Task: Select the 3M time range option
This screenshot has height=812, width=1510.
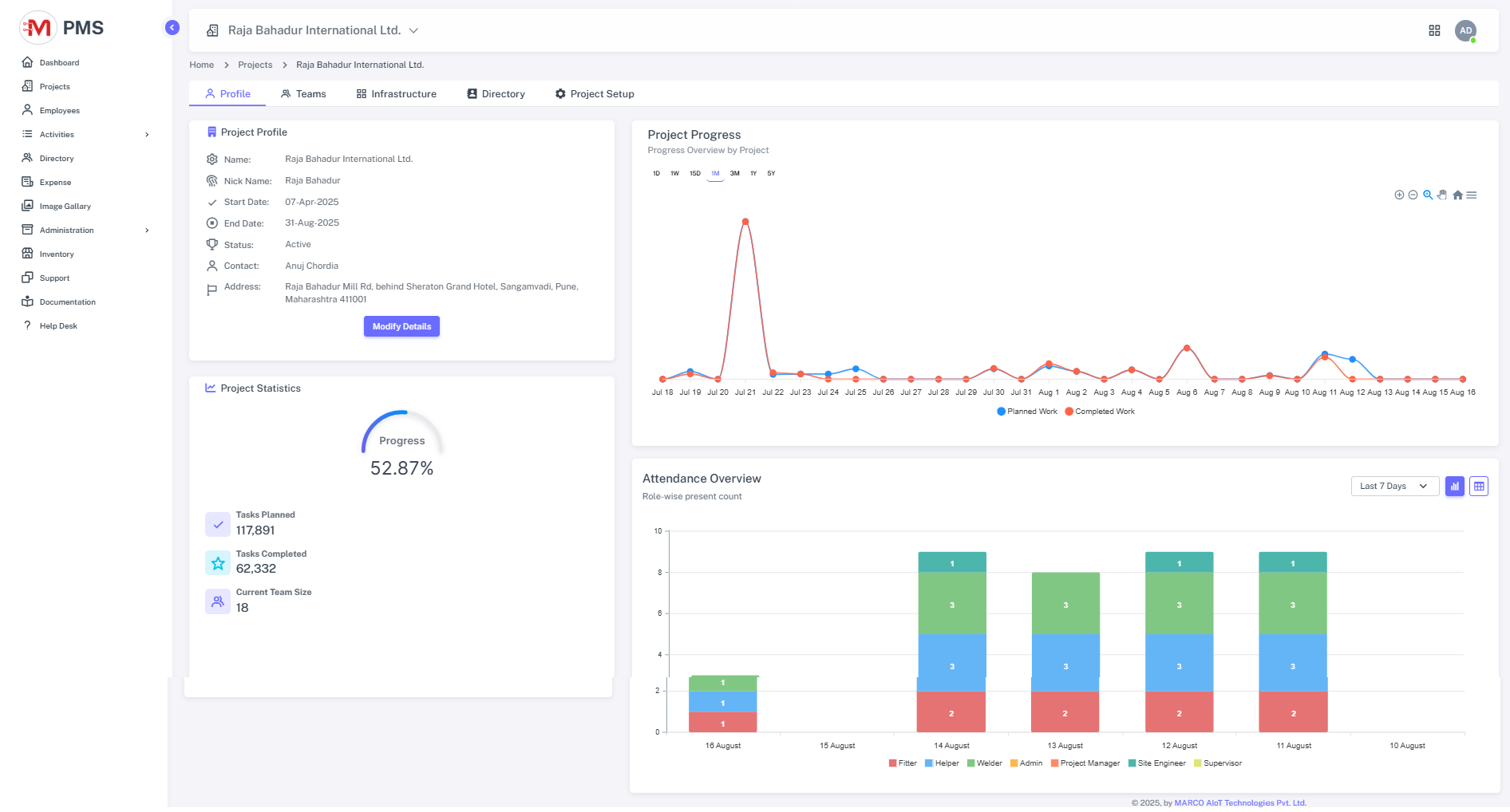Action: coord(734,174)
